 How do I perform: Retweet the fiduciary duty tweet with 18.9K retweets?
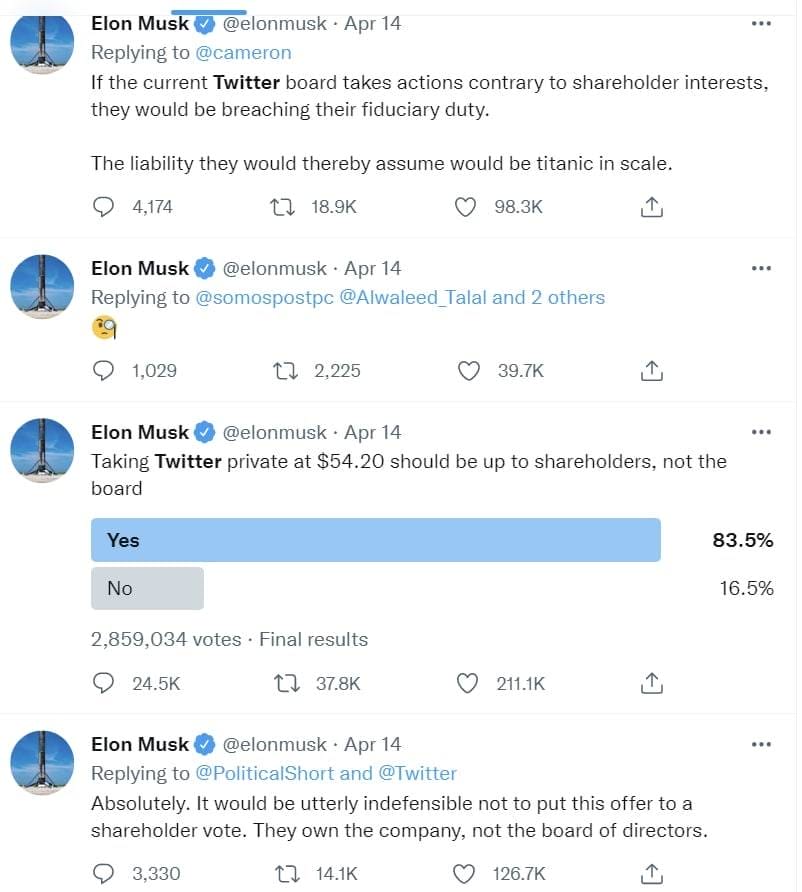(282, 207)
